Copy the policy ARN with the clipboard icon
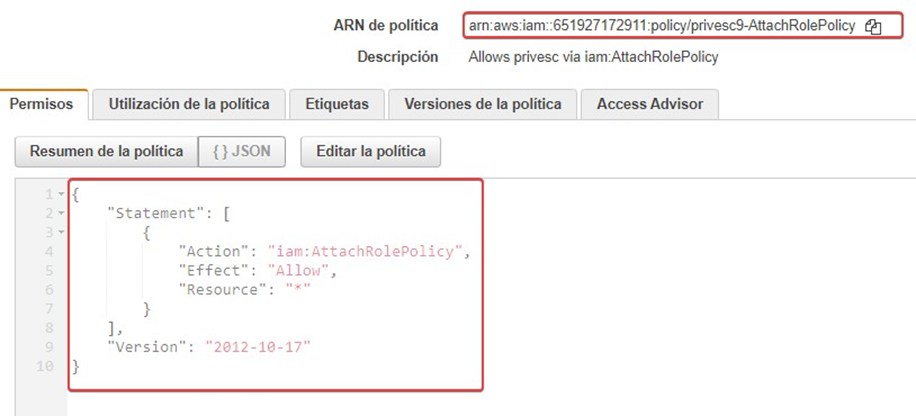The height and width of the screenshot is (416, 916). tap(873, 27)
